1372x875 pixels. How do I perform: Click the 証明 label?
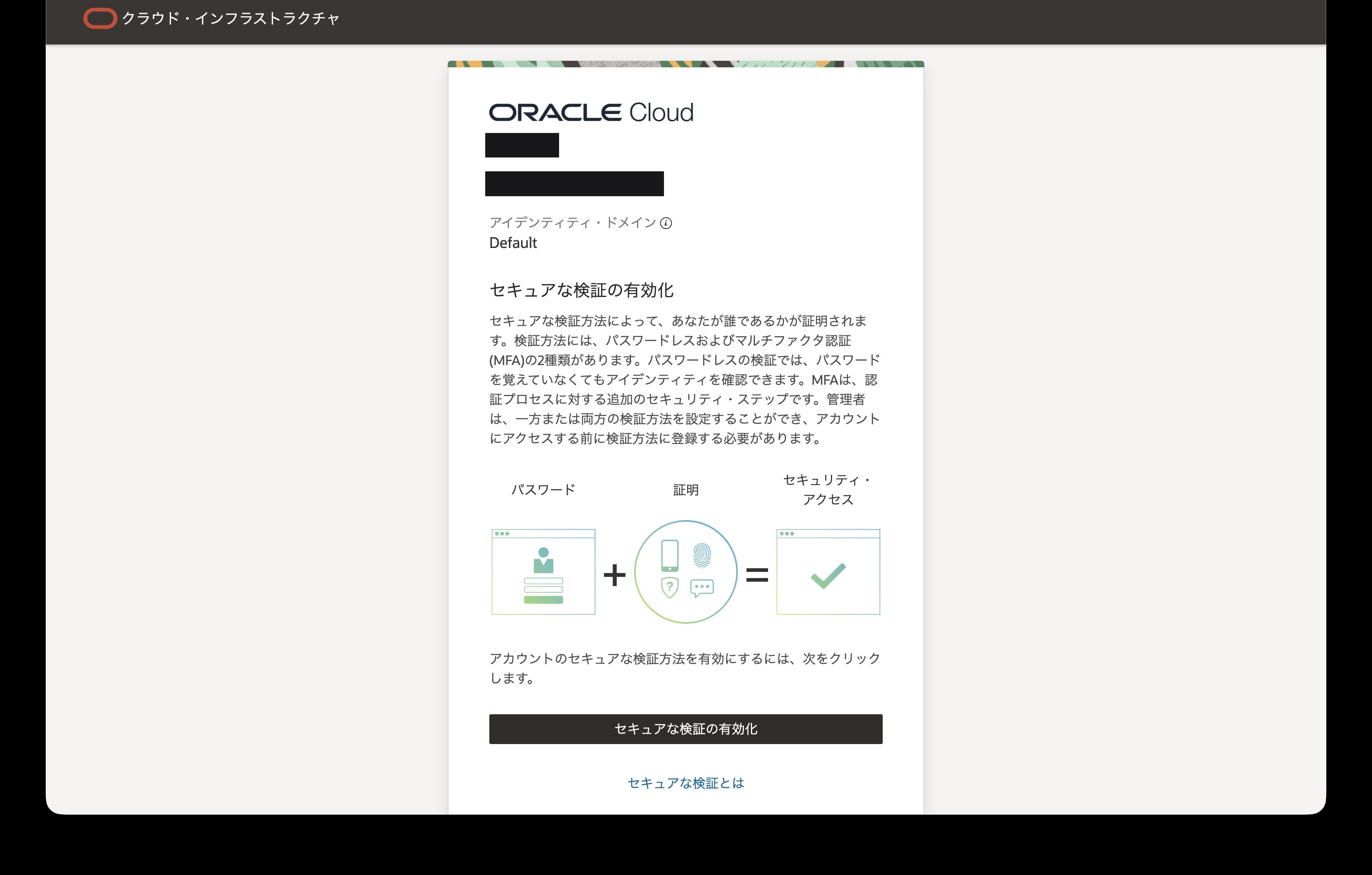pos(686,490)
